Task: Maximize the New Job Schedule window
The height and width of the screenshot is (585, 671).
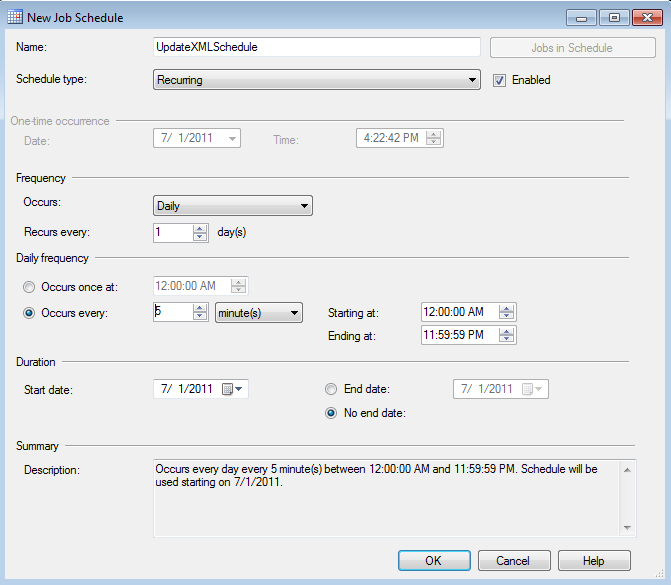Action: coord(614,18)
